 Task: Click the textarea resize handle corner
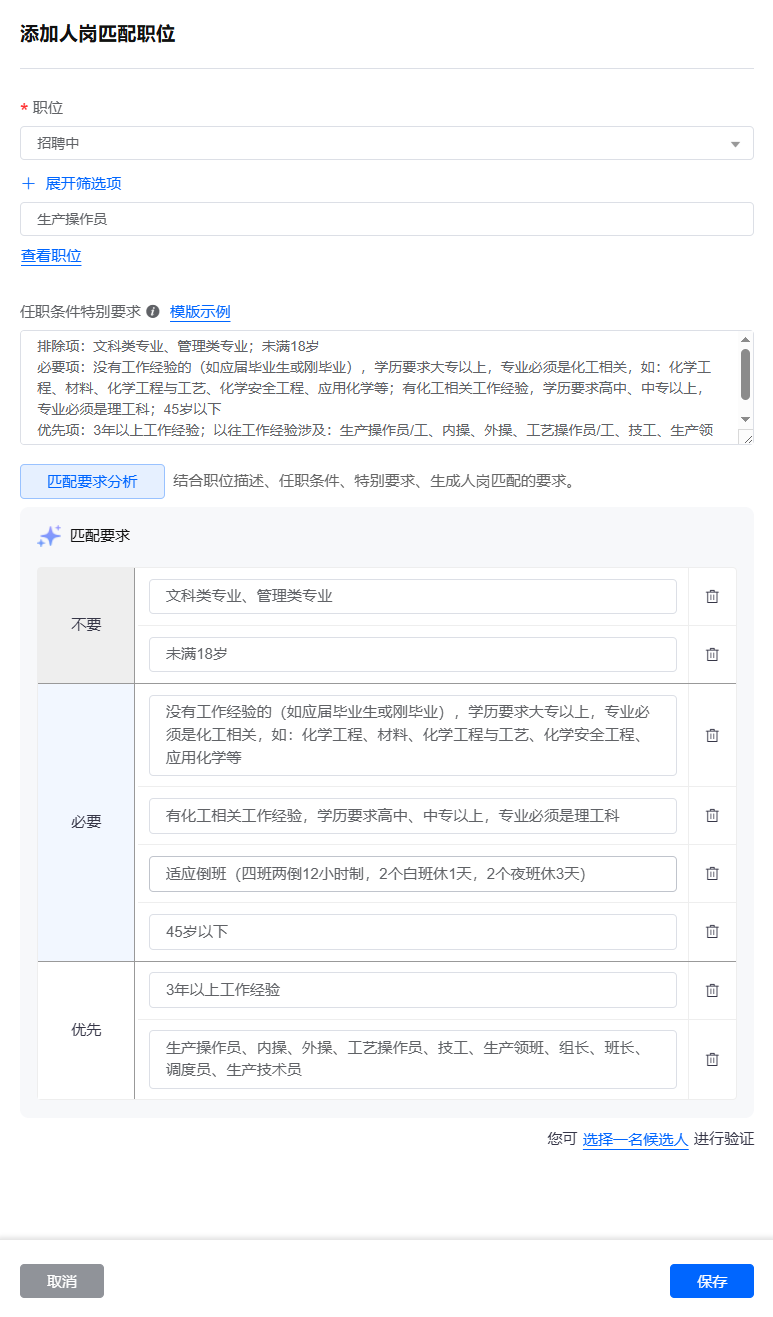[x=746, y=437]
